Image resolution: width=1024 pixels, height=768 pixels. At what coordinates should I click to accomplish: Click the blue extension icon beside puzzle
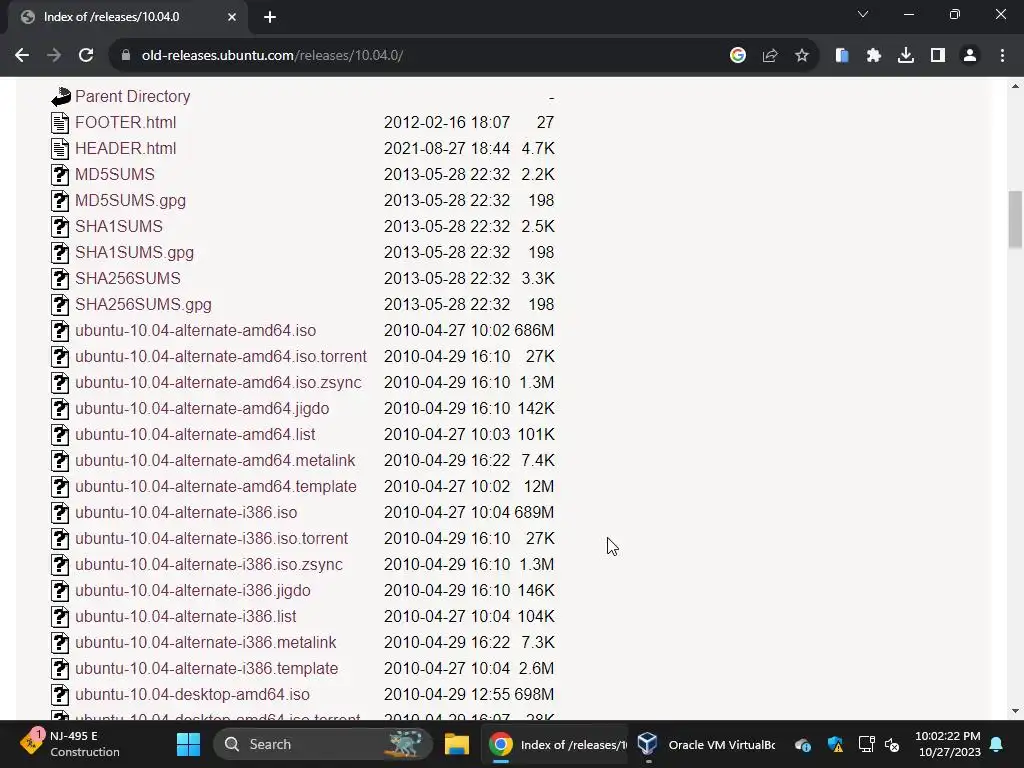[842, 56]
